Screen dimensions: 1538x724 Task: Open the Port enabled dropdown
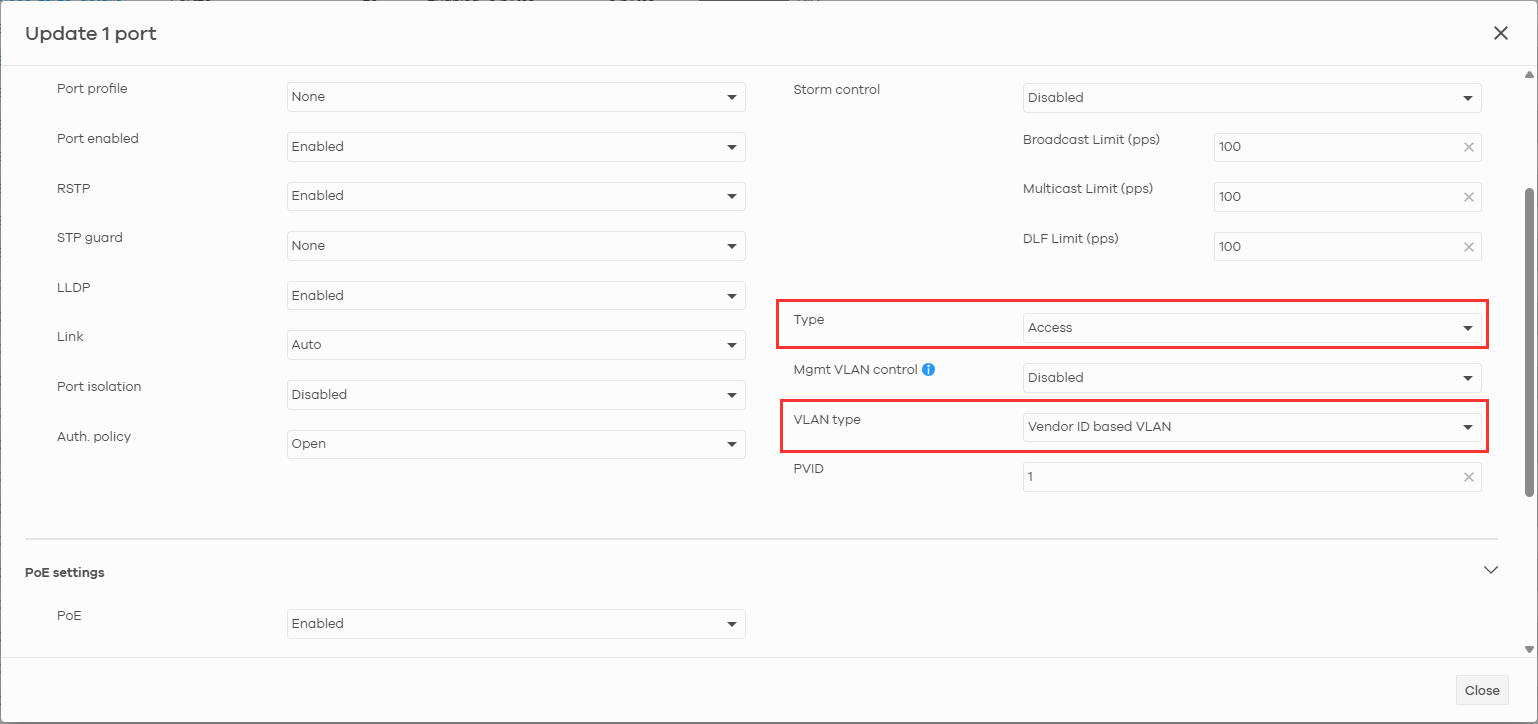516,147
